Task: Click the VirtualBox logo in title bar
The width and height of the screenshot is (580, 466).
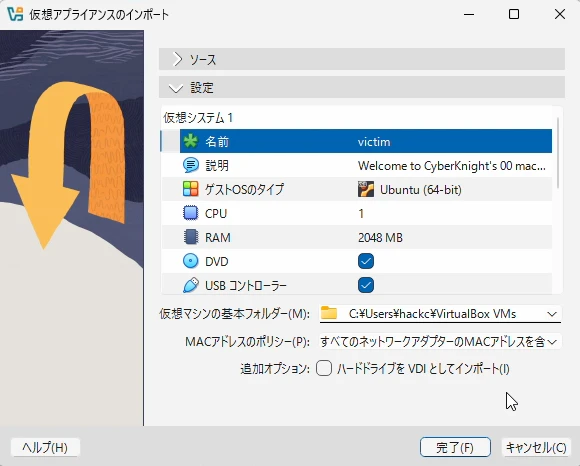Action: pos(15,14)
